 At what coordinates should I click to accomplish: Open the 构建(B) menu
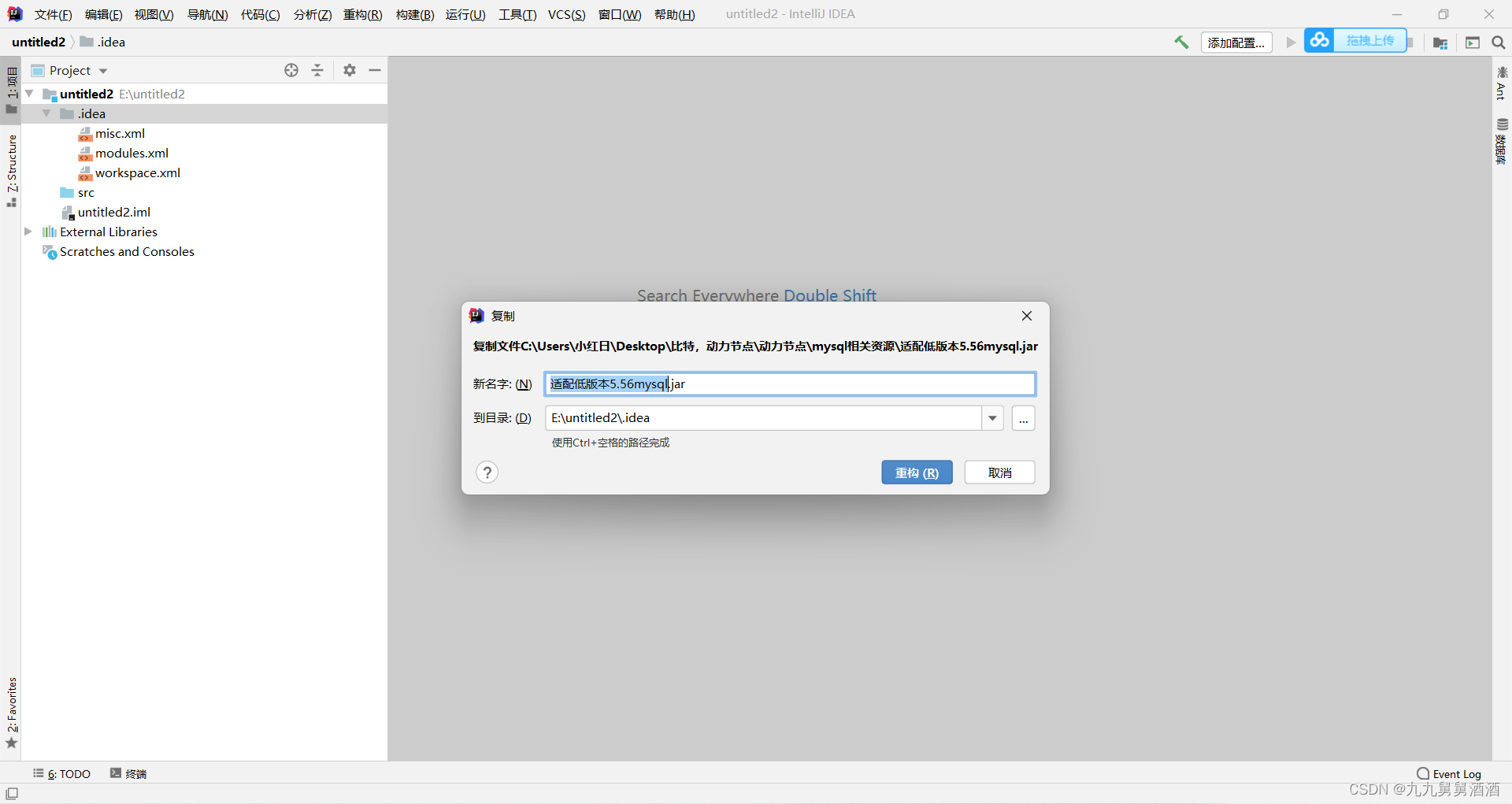click(414, 14)
